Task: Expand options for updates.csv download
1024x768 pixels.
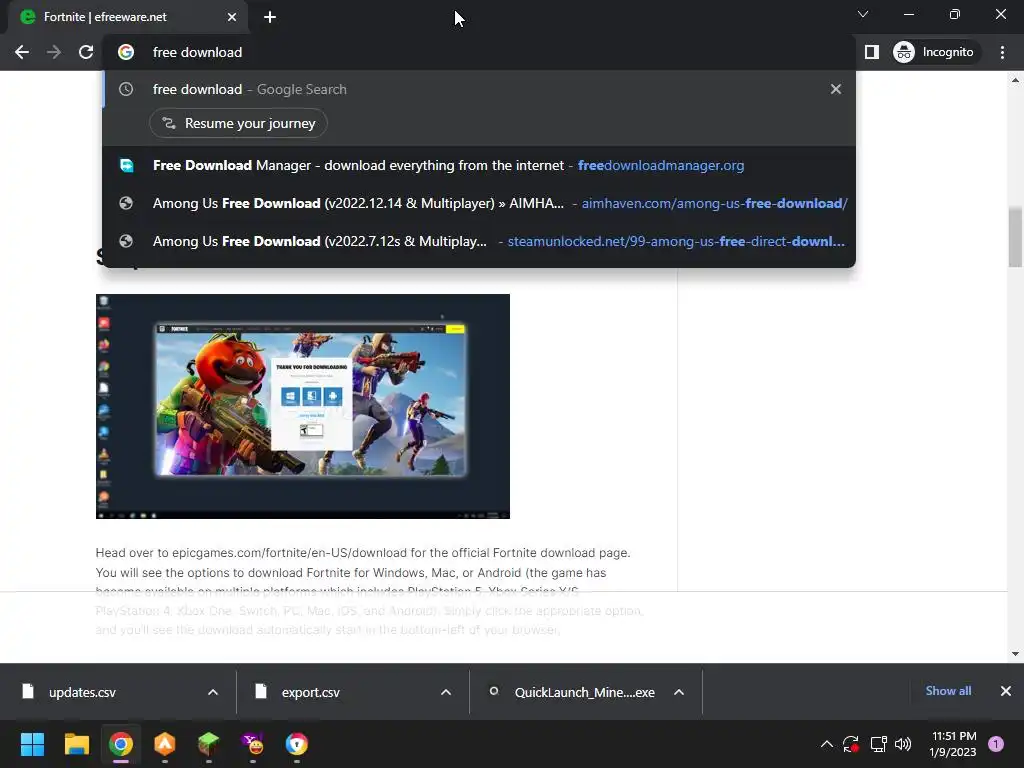Action: [213, 692]
